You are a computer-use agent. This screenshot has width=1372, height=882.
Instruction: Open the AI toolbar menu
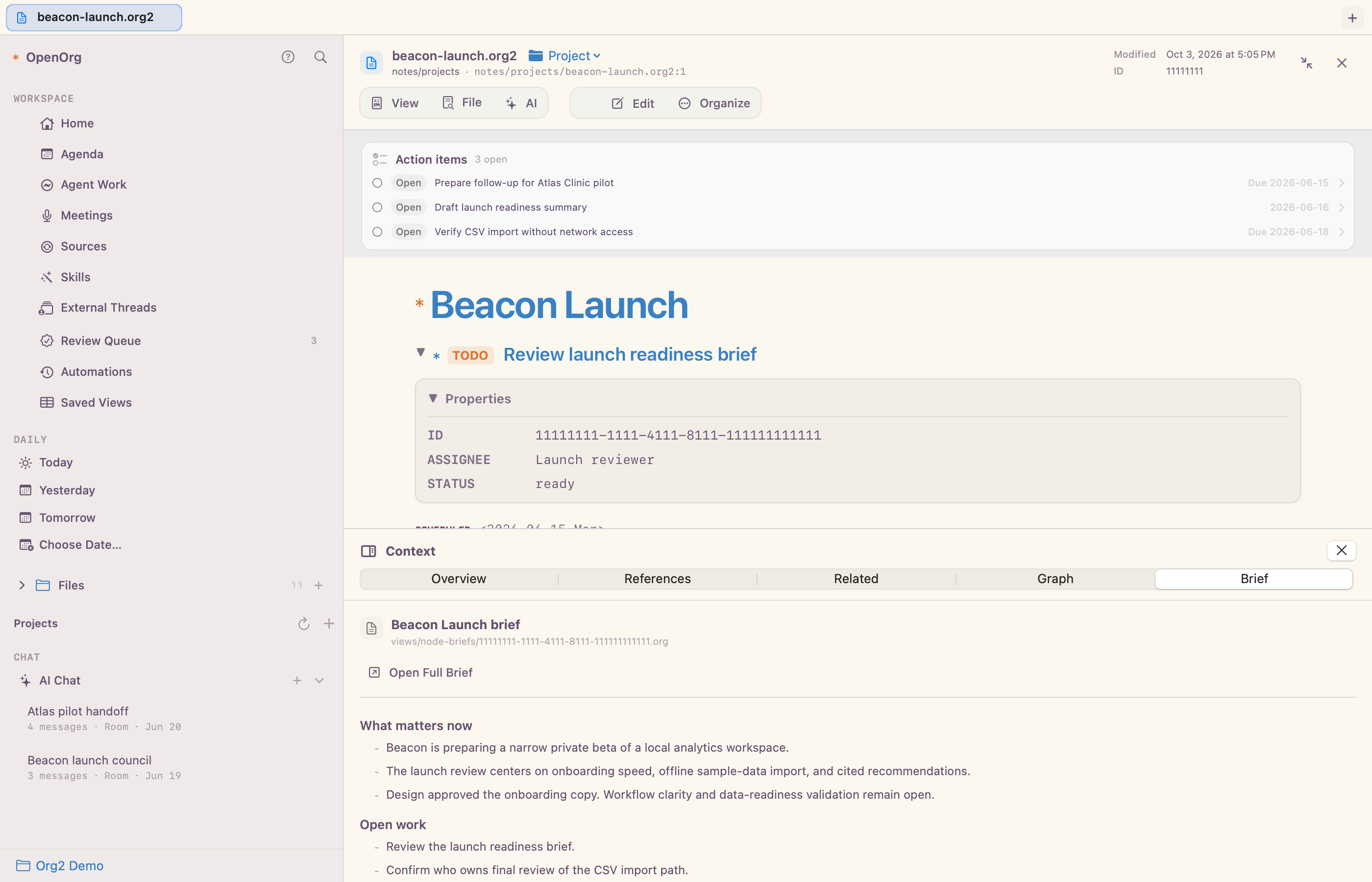coord(522,103)
